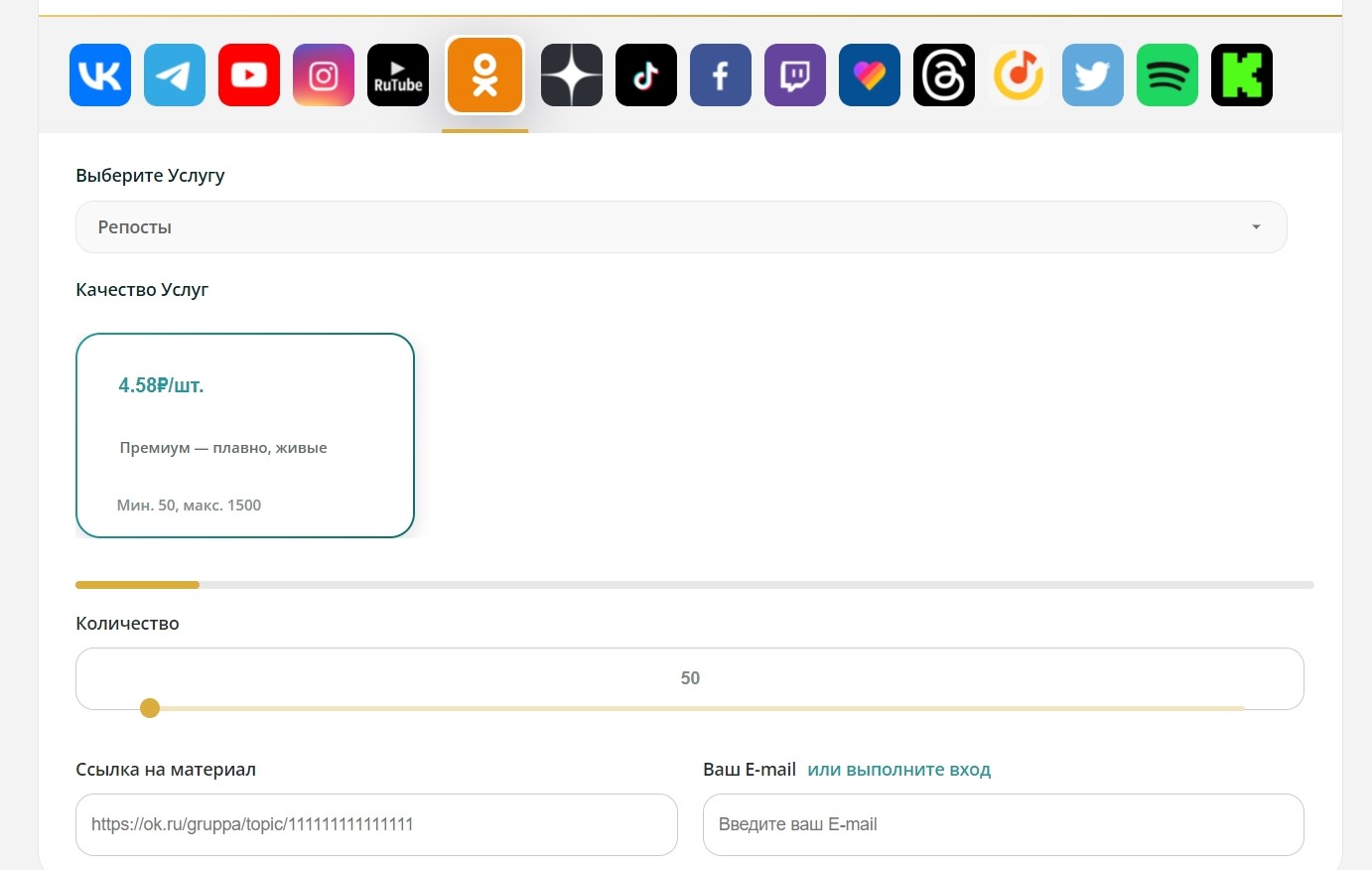Switch to RuTube services
This screenshot has width=1372, height=870.
pos(398,74)
